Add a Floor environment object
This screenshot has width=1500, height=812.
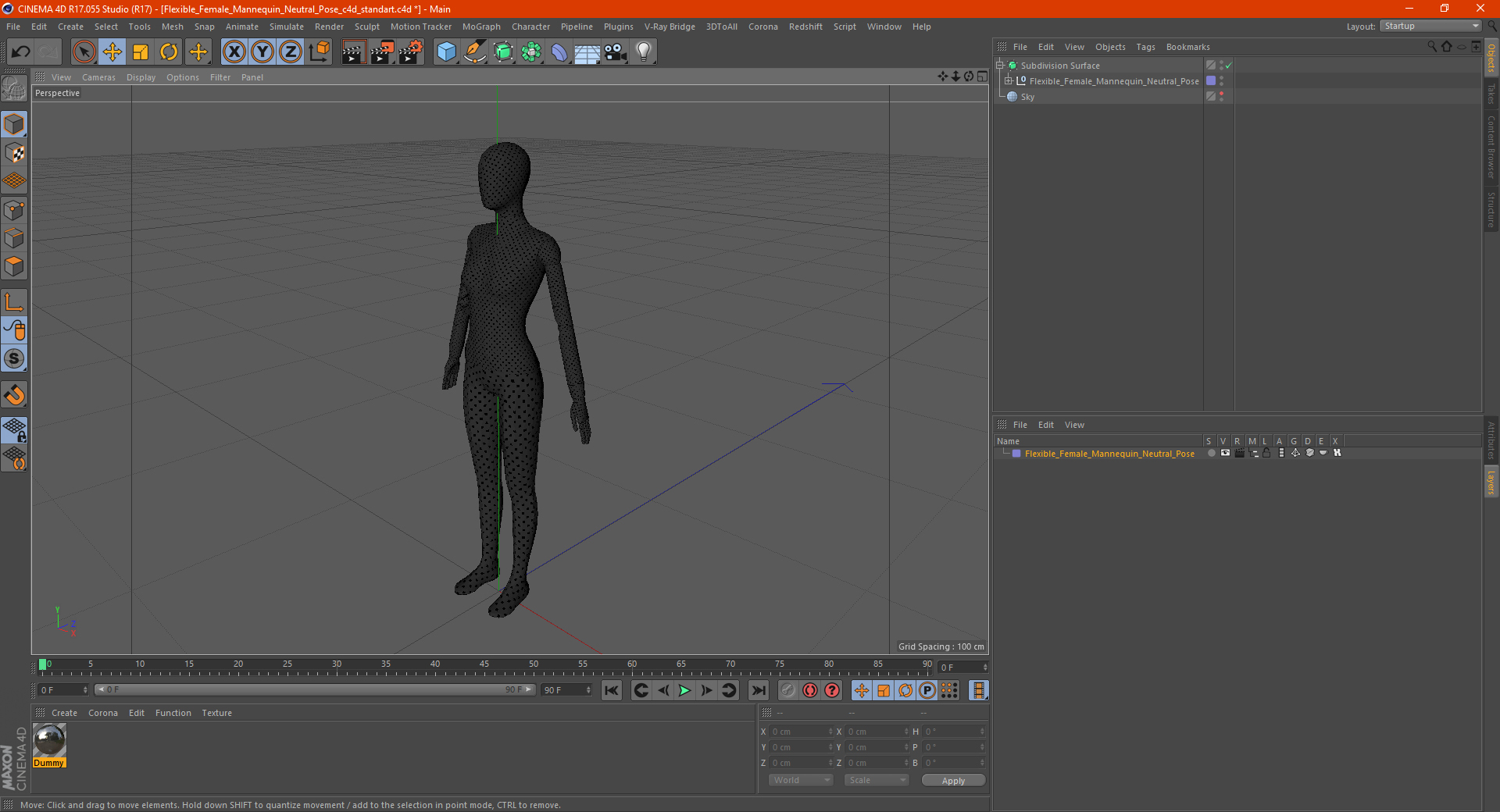[587, 52]
